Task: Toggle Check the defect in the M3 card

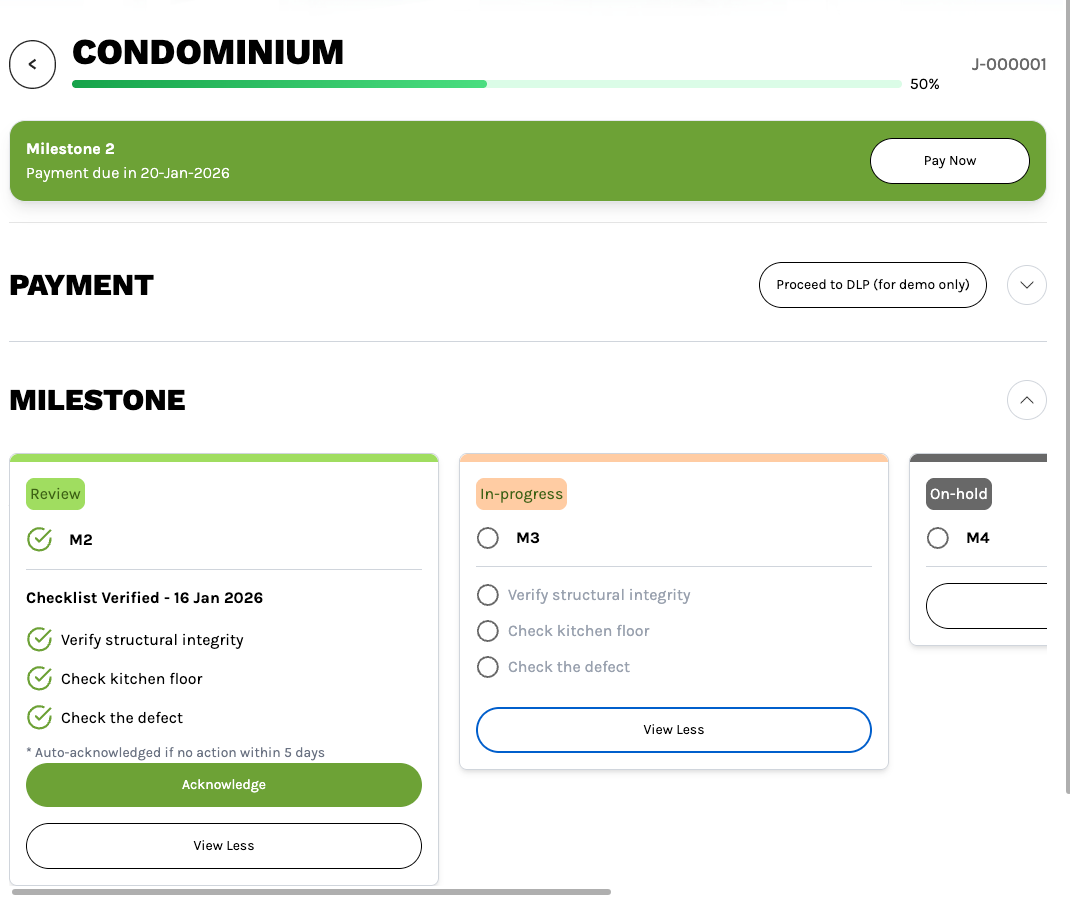Action: [x=488, y=668]
